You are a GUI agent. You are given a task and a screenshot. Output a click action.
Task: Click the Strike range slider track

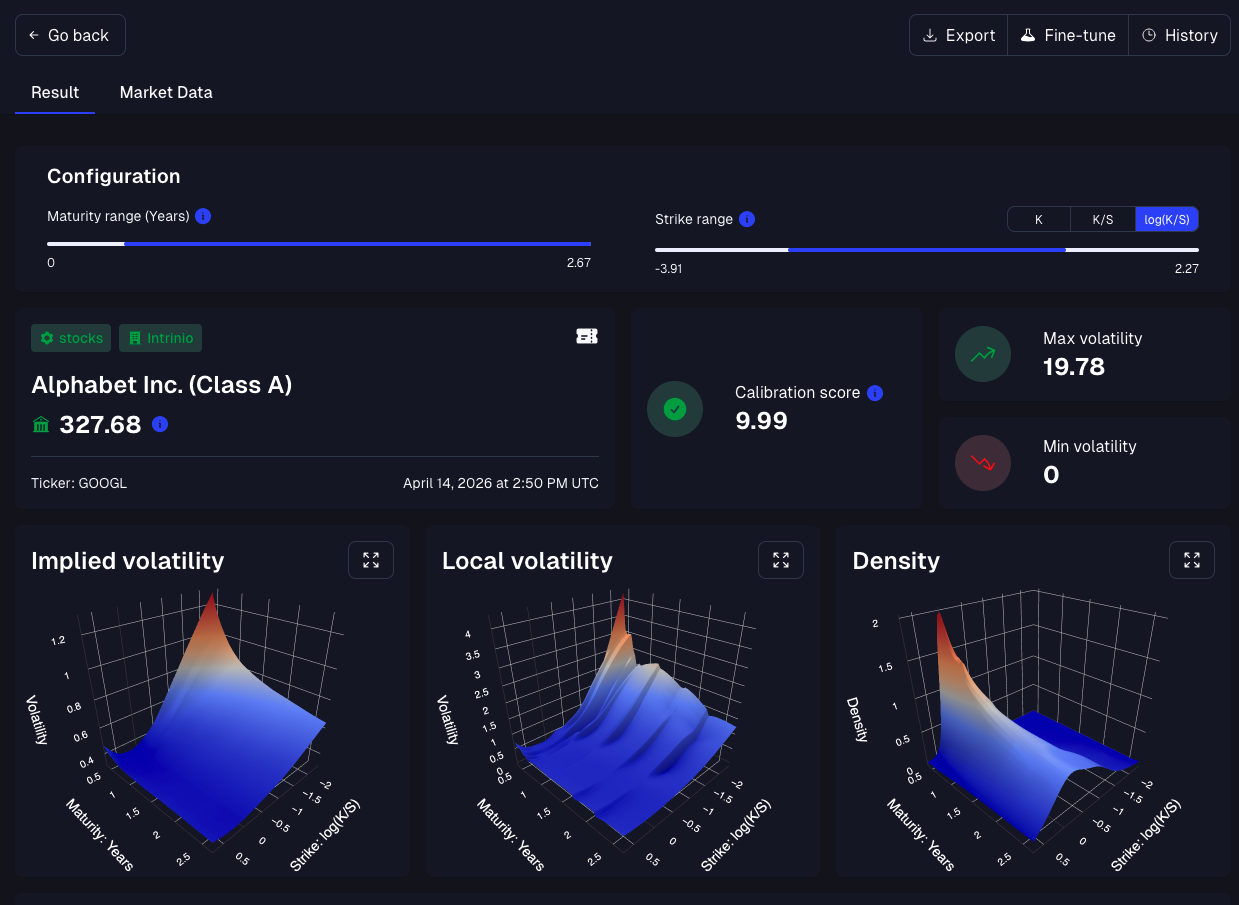[927, 249]
